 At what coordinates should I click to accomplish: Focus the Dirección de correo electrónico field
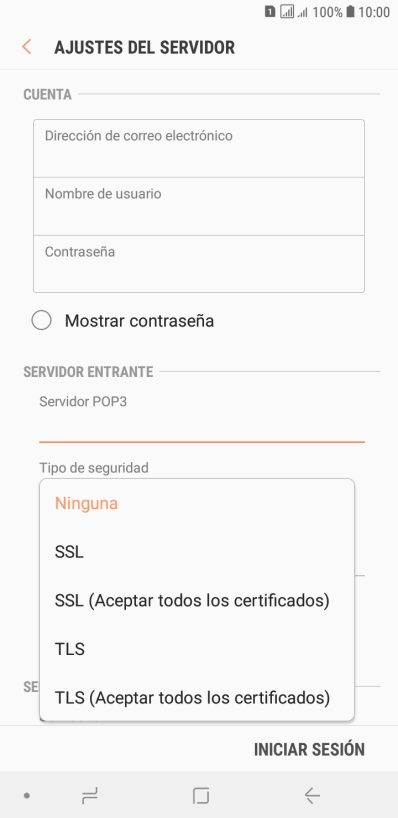tap(199, 149)
